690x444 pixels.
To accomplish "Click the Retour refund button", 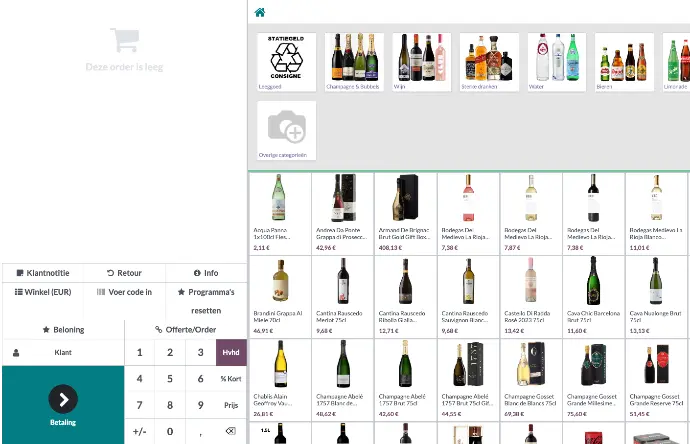I will tap(124, 272).
